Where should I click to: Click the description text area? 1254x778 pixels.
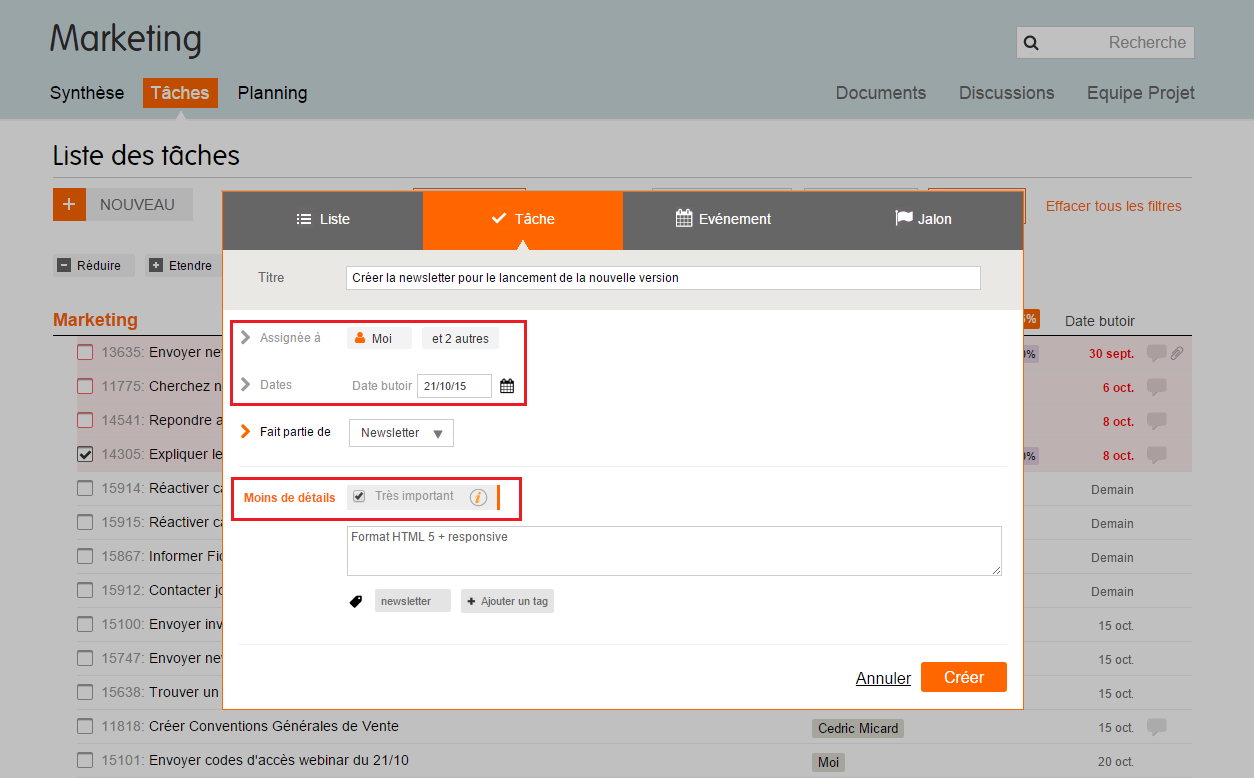674,551
